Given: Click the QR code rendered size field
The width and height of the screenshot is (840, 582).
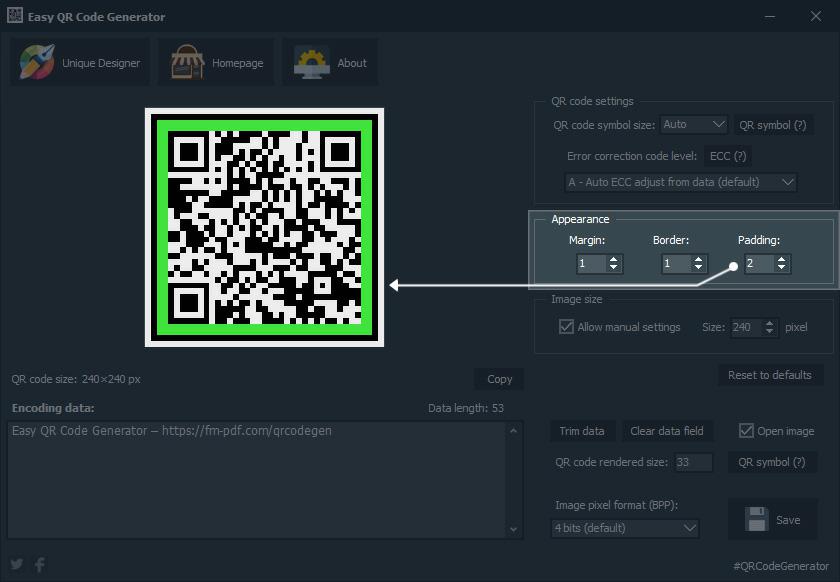Looking at the screenshot, I should [x=694, y=462].
